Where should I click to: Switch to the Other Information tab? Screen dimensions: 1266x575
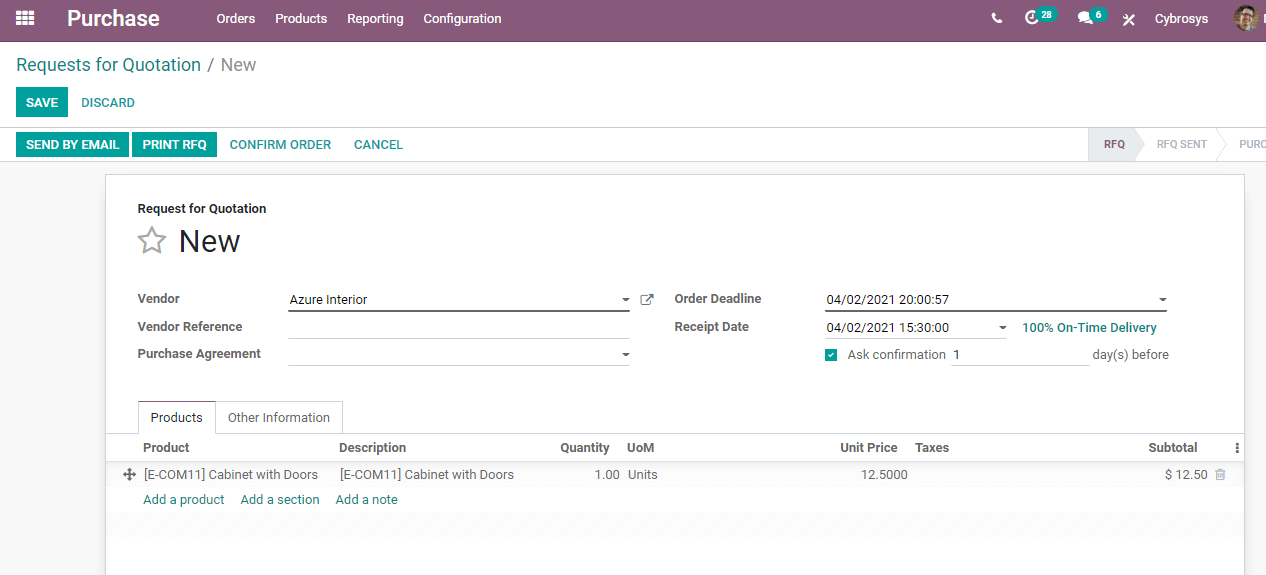(279, 418)
